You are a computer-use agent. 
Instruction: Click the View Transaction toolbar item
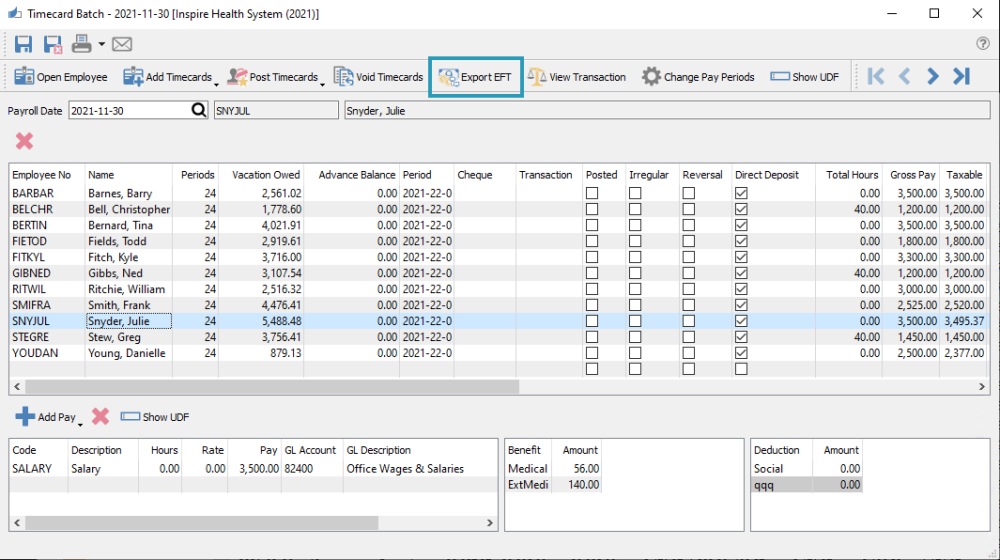[x=576, y=77]
